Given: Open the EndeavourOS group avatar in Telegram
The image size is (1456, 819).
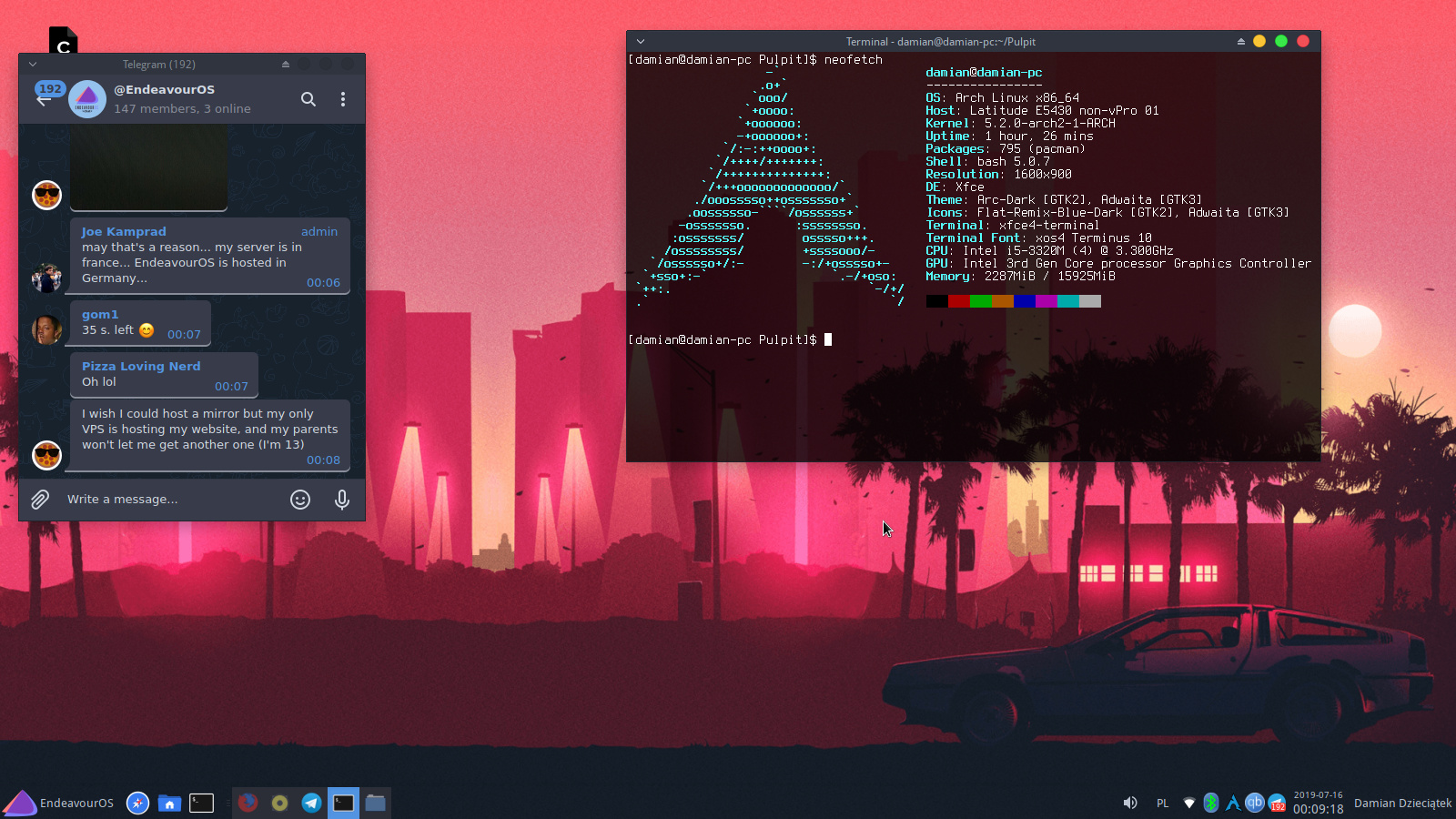Looking at the screenshot, I should [87, 99].
